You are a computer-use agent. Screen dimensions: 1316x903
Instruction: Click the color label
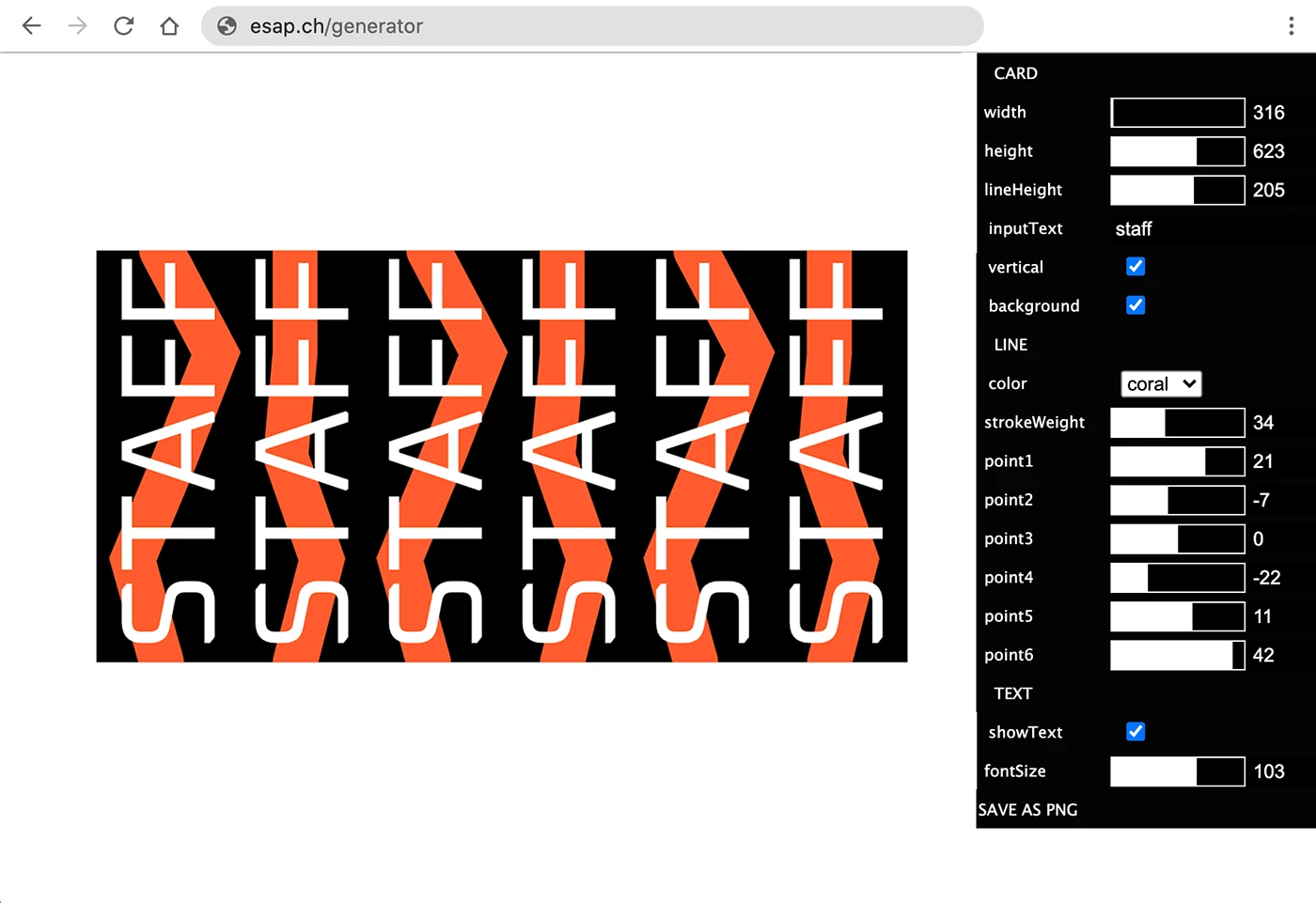pyautogui.click(x=1008, y=383)
